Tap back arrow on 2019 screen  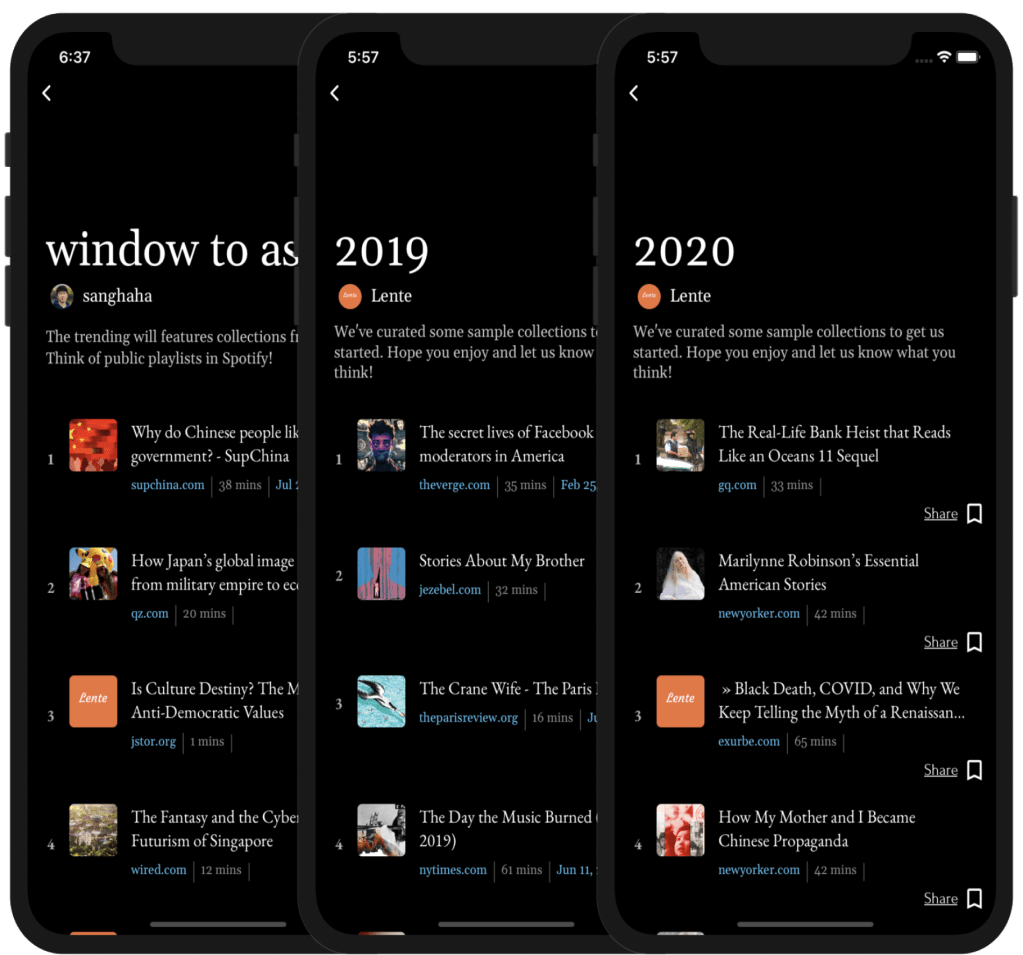335,93
